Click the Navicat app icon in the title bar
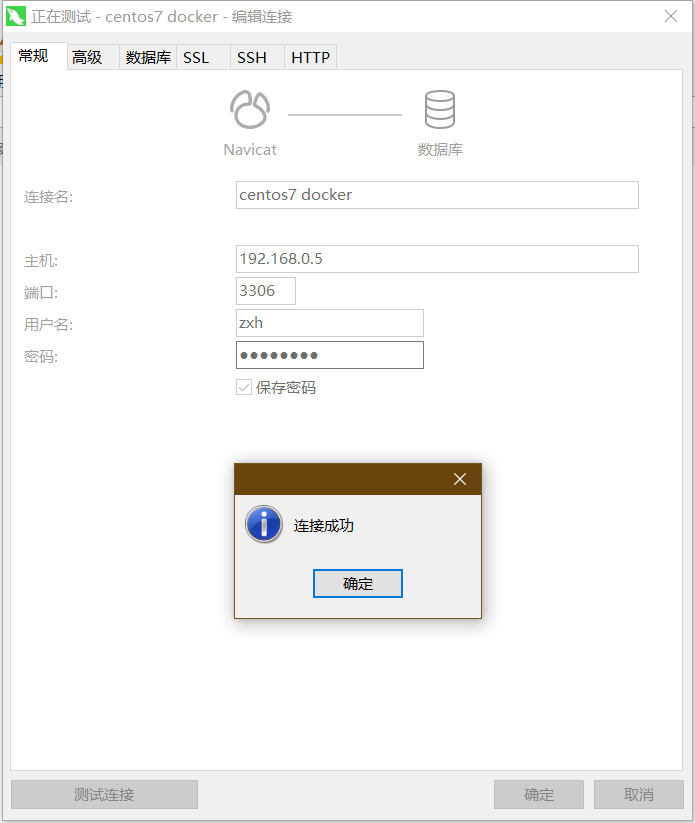The width and height of the screenshot is (695, 823). pos(16,16)
